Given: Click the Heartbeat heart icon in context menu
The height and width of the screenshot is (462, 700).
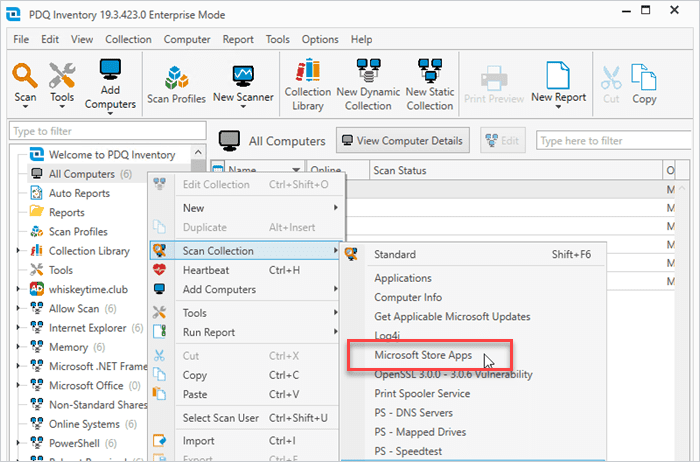Looking at the screenshot, I should coord(159,270).
